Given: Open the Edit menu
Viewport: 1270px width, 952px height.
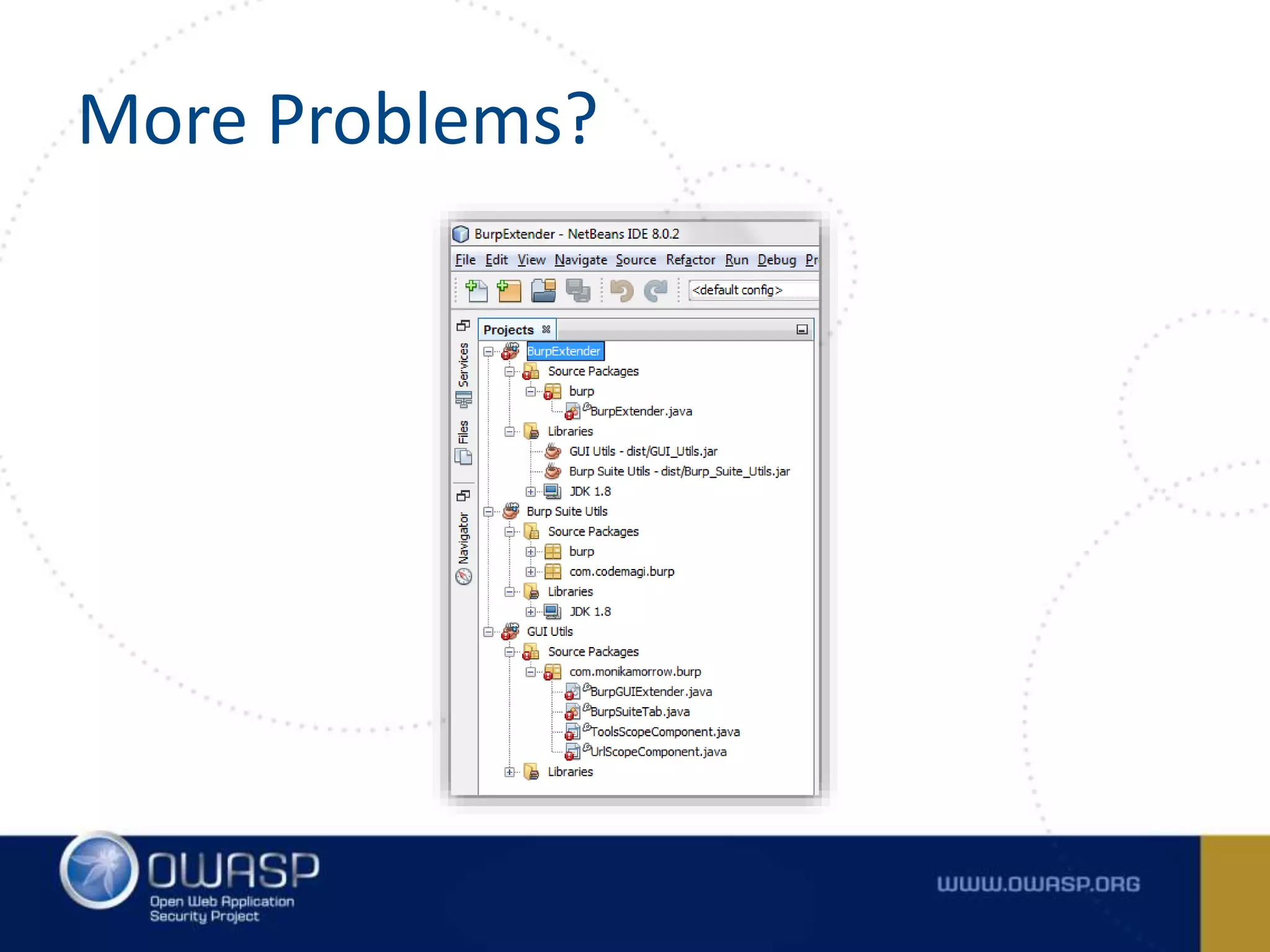Looking at the screenshot, I should click(x=496, y=260).
